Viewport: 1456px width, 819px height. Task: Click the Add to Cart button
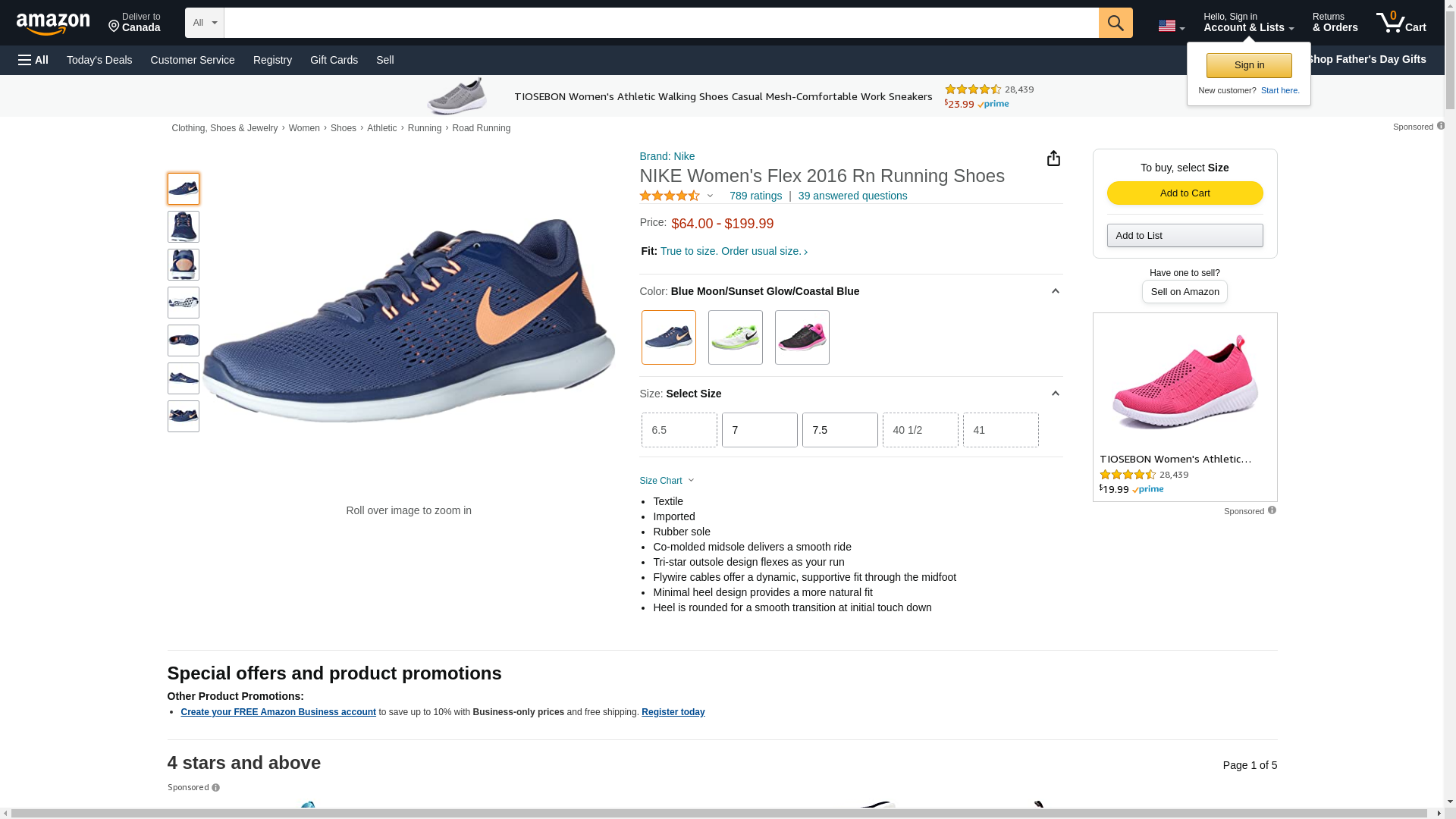click(x=1185, y=193)
